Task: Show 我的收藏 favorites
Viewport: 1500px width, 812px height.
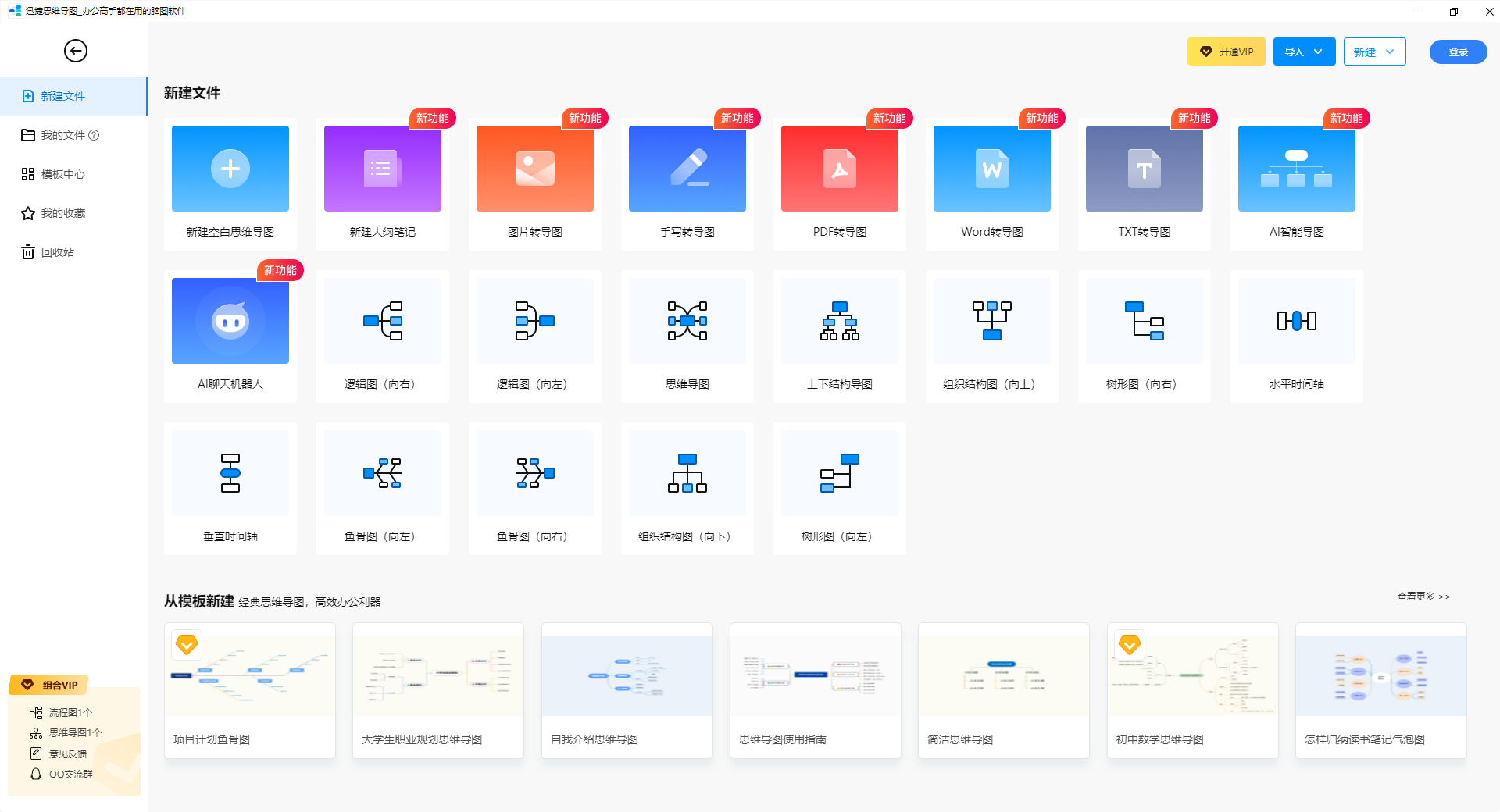Action: 73,213
